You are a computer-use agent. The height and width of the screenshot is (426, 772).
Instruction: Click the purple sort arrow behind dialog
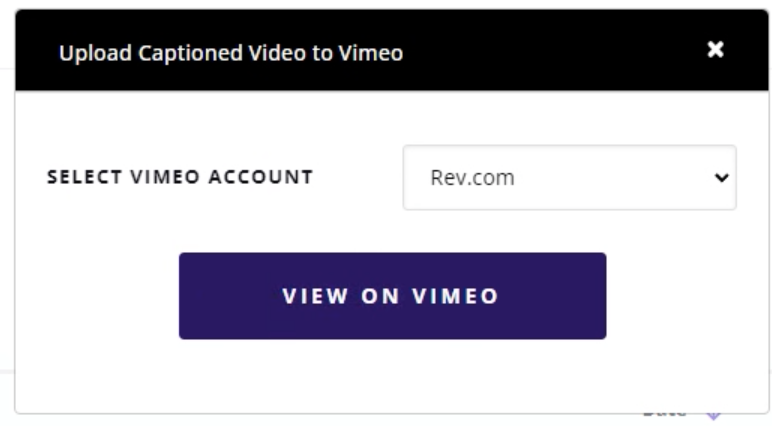tap(713, 415)
